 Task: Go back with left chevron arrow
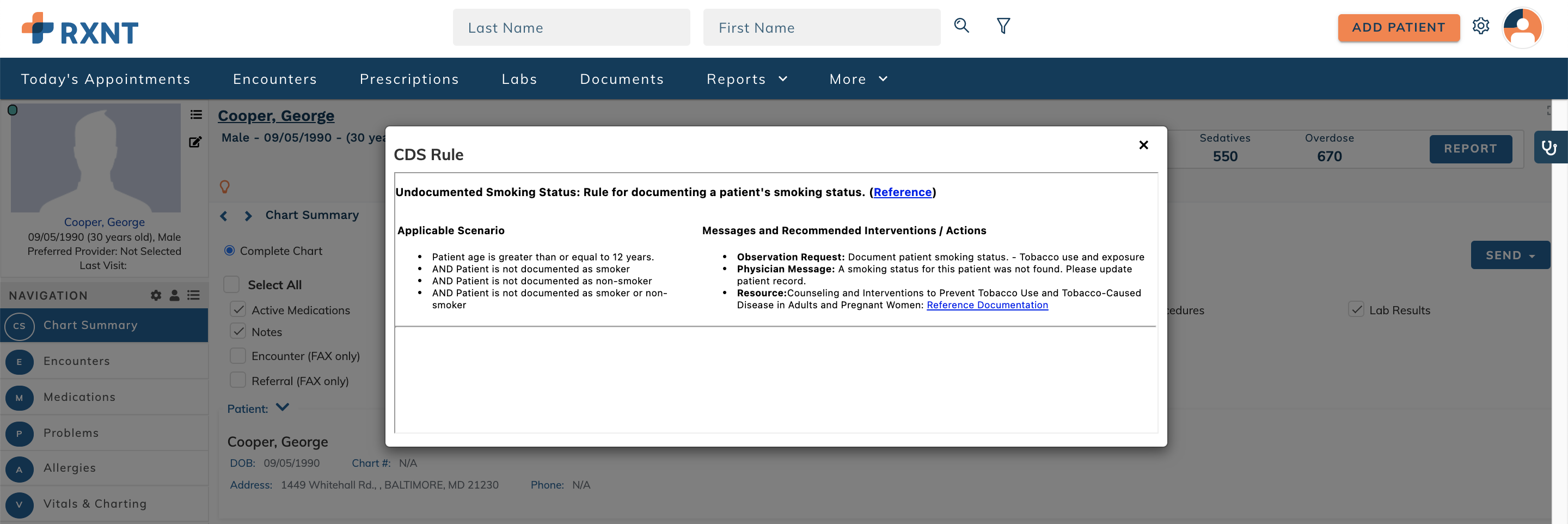pyautogui.click(x=223, y=216)
